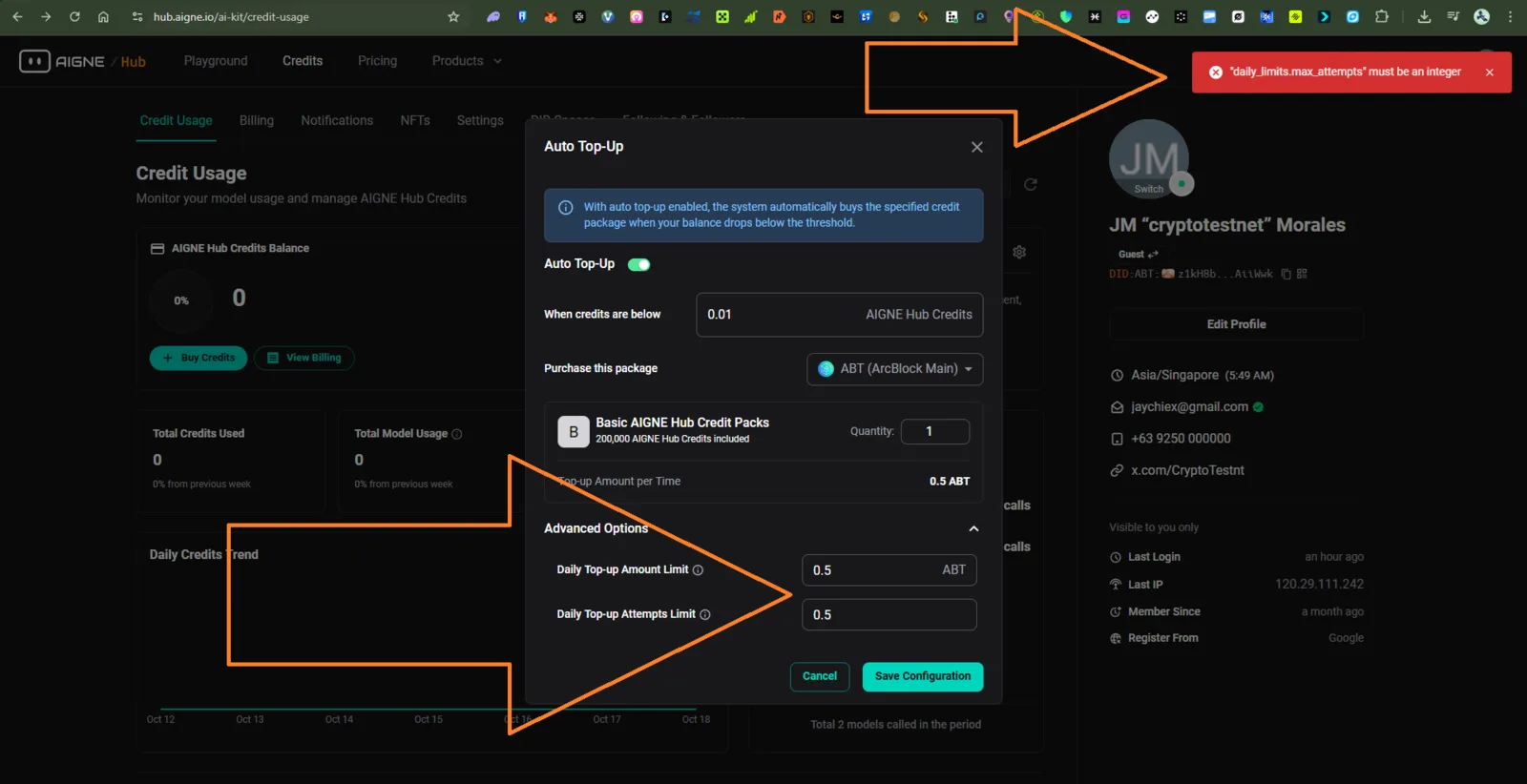This screenshot has height=784, width=1527.
Task: Click the 'When credits are below' threshold field
Action: pos(839,315)
